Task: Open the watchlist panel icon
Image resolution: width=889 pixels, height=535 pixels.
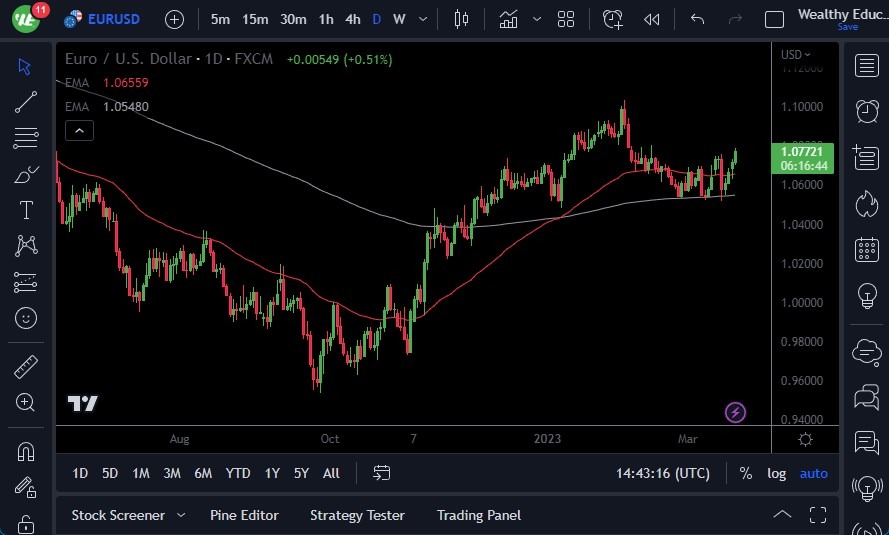Action: (x=866, y=65)
